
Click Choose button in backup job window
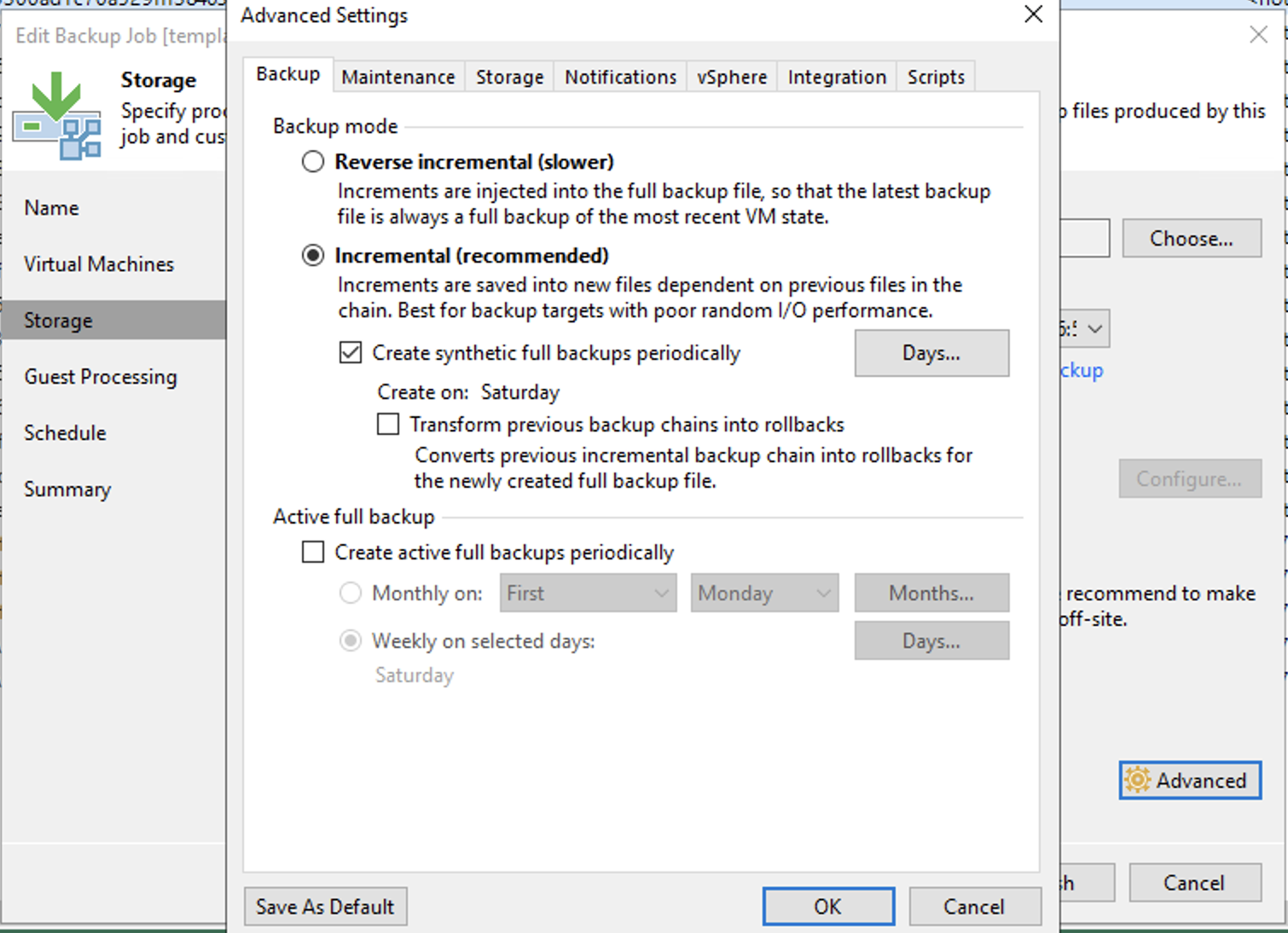click(1191, 239)
